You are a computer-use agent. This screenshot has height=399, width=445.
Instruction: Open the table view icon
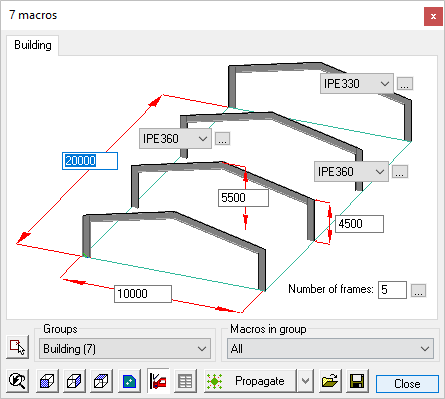point(185,381)
